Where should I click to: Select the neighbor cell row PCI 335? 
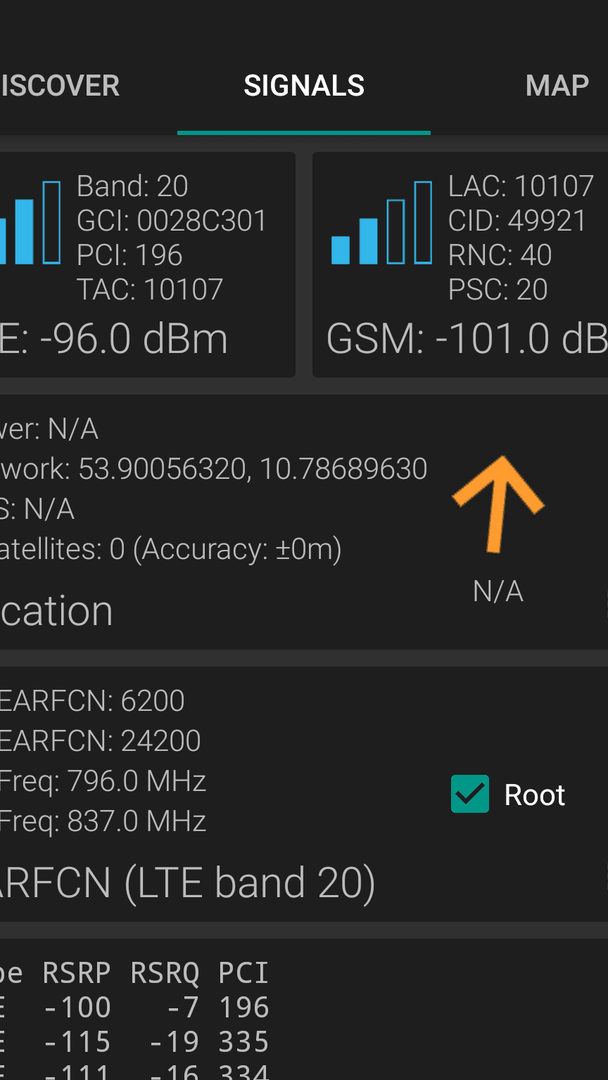pyautogui.click(x=135, y=1041)
